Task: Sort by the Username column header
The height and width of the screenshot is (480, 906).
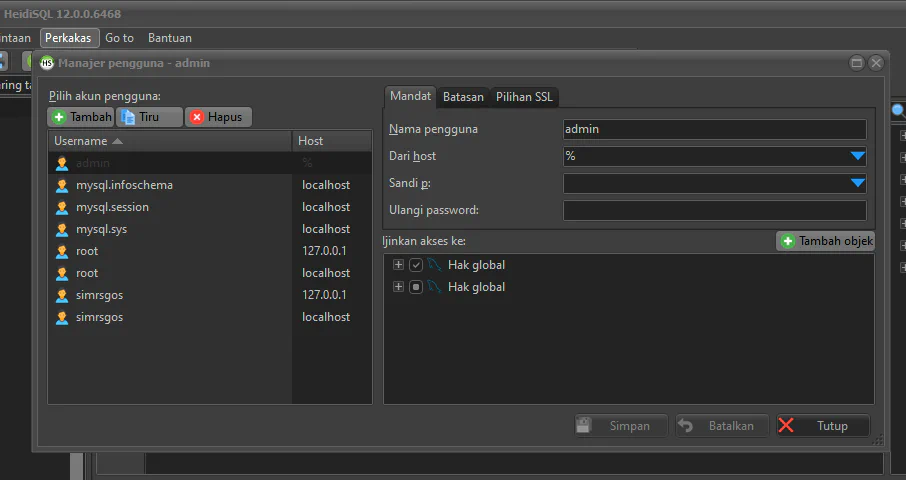Action: click(x=170, y=141)
